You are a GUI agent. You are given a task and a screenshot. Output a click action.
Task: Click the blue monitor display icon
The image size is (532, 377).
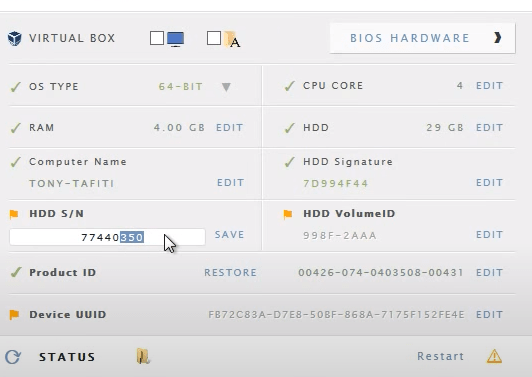tap(175, 39)
